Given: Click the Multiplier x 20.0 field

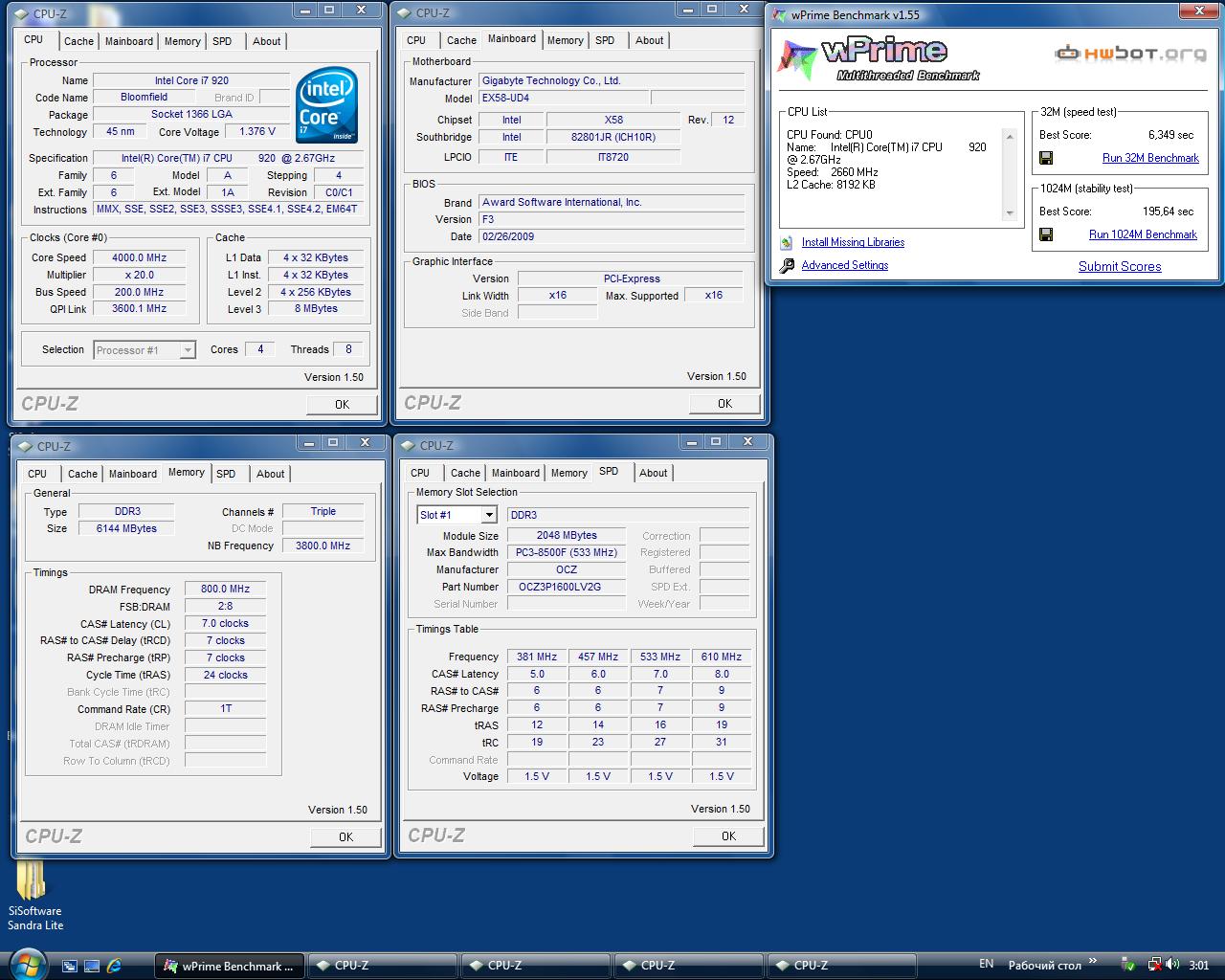Looking at the screenshot, I should 140,276.
